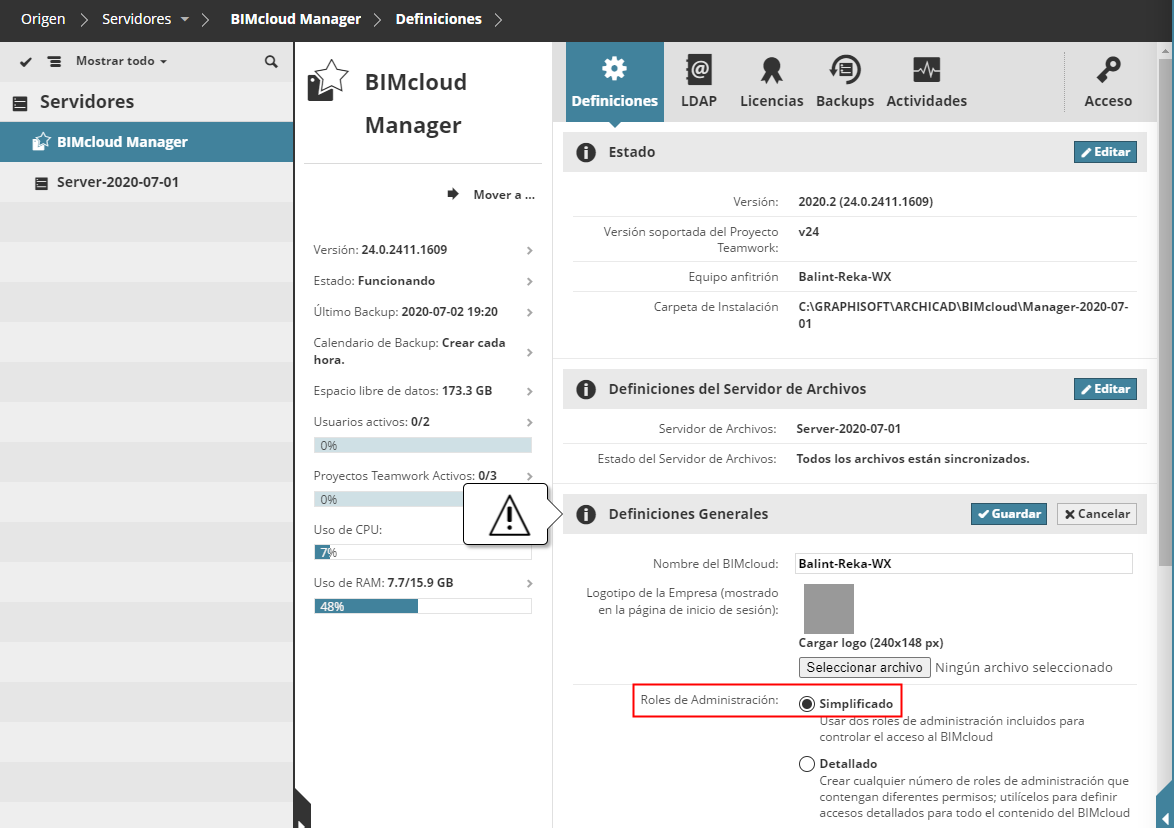Open the Mostrar todo dropdown
Image resolution: width=1174 pixels, height=828 pixels.
point(121,61)
